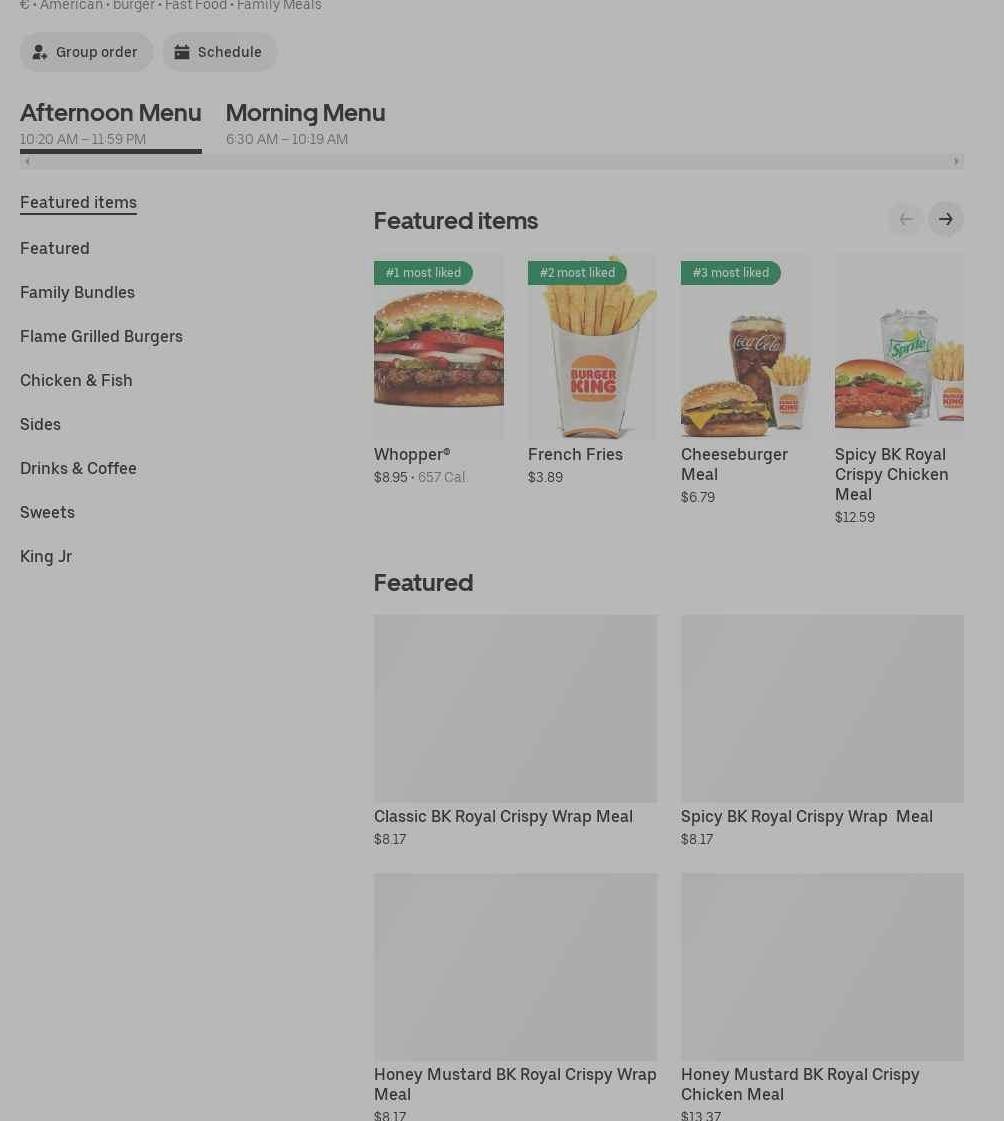Open Cheeseburger Meal item
The width and height of the screenshot is (1004, 1121).
point(746,380)
